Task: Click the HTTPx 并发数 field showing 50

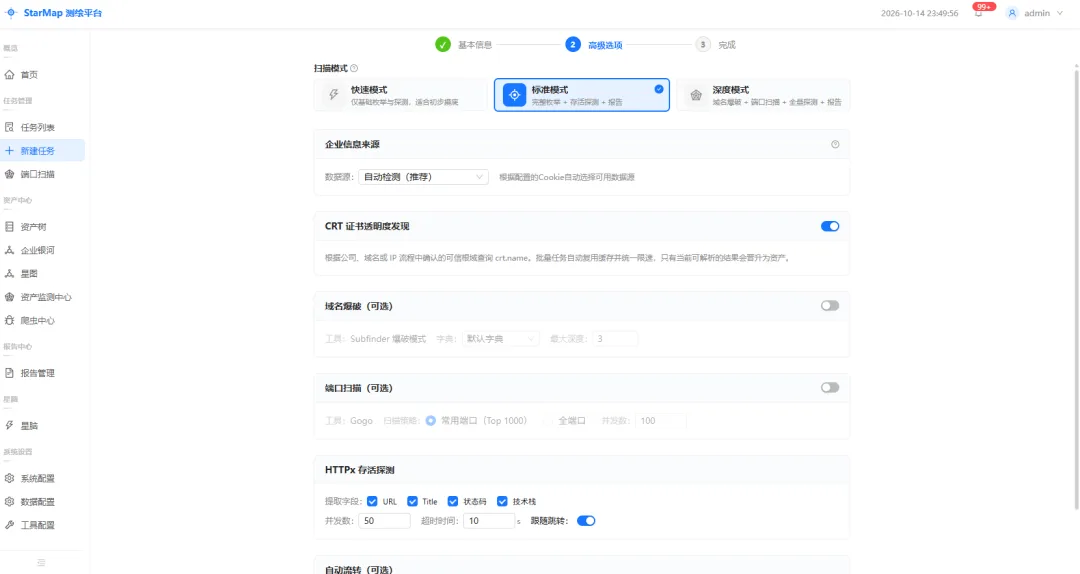Action: pos(384,521)
